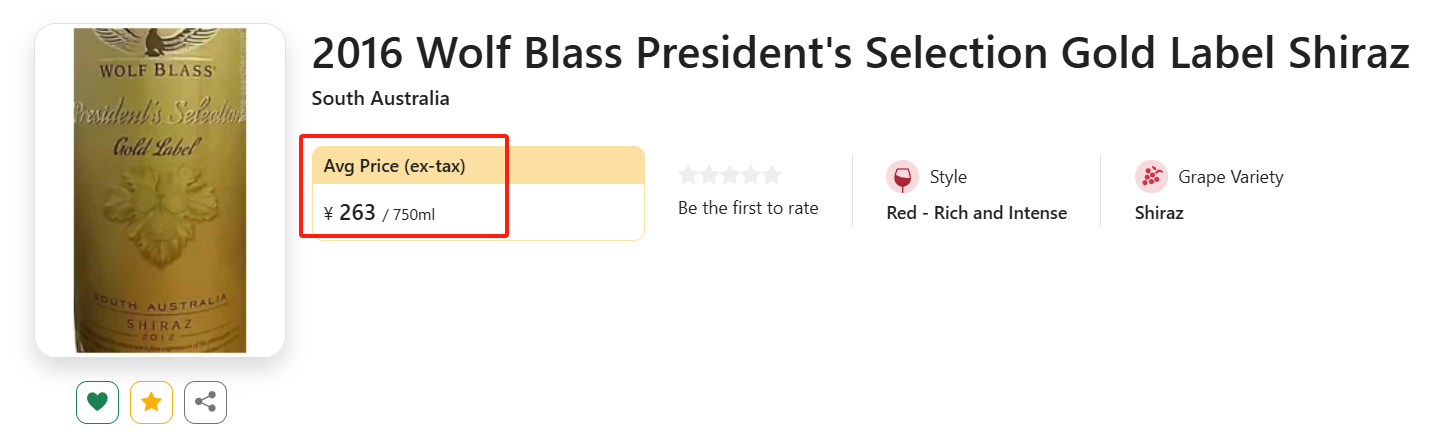Rate the wine five stars
Screen dimensions: 1451x442
click(771, 175)
